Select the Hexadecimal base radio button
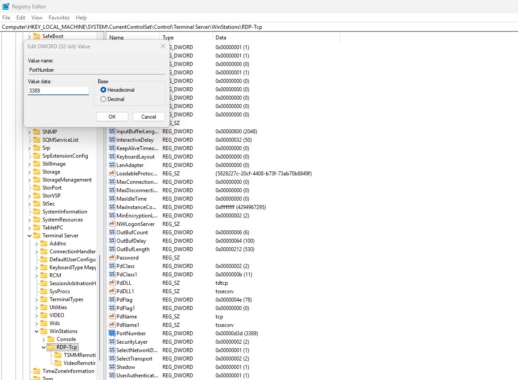 coord(103,90)
